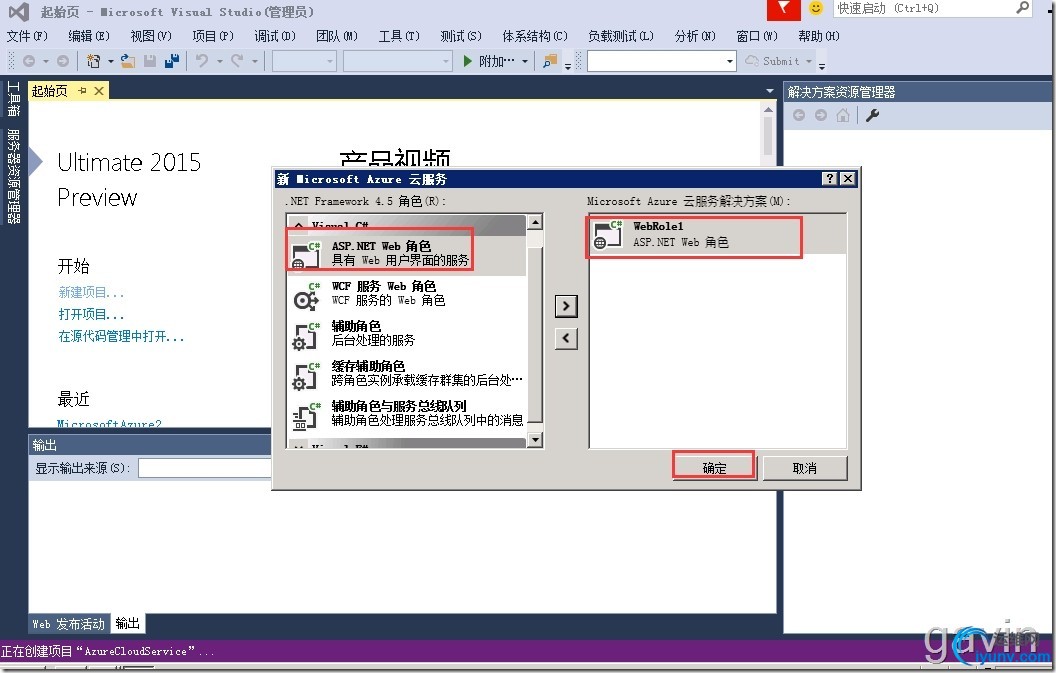The height and width of the screenshot is (673, 1056).
Task: Pin the start page tab
Action: (82, 91)
